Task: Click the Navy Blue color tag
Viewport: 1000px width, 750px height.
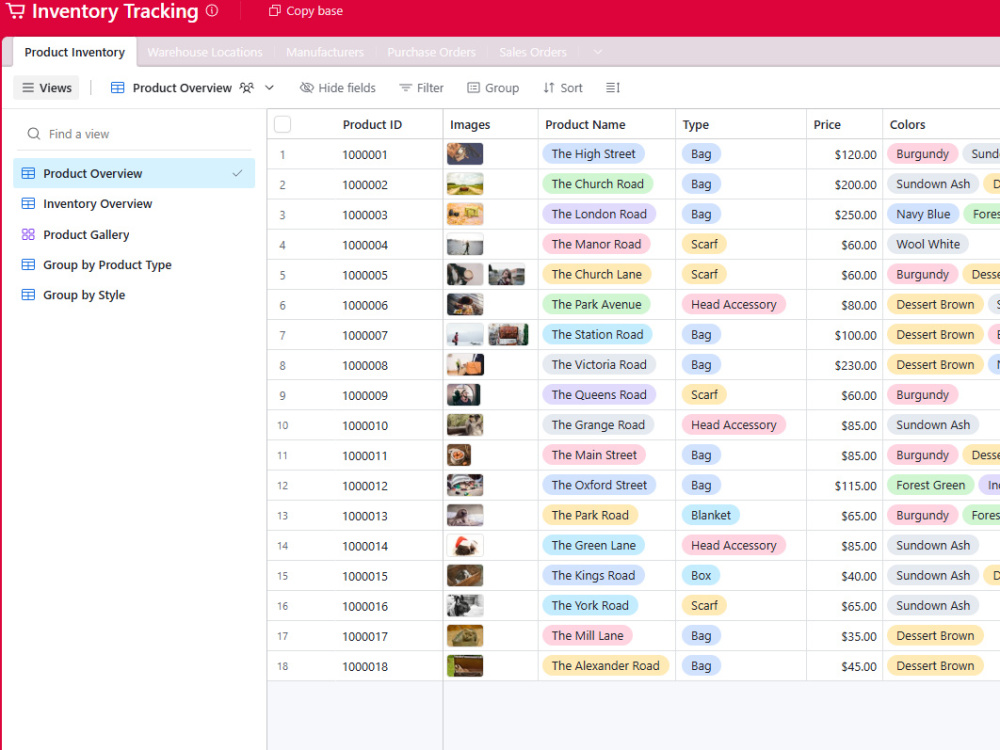Action: (x=923, y=214)
